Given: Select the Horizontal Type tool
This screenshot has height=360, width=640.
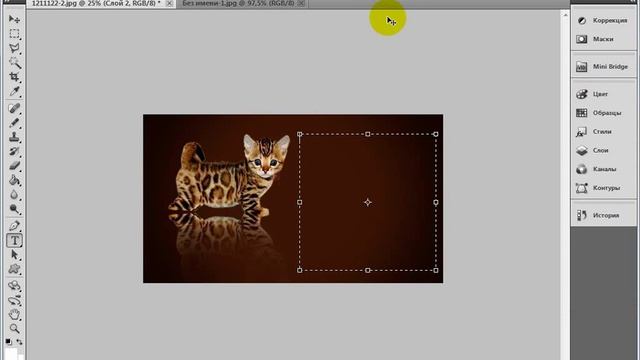Looking at the screenshot, I should coord(14,240).
